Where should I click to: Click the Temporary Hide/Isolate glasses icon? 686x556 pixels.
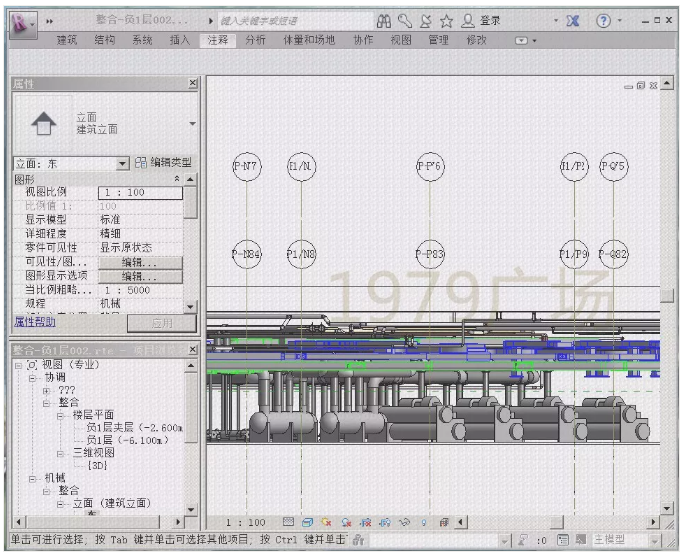tap(405, 522)
